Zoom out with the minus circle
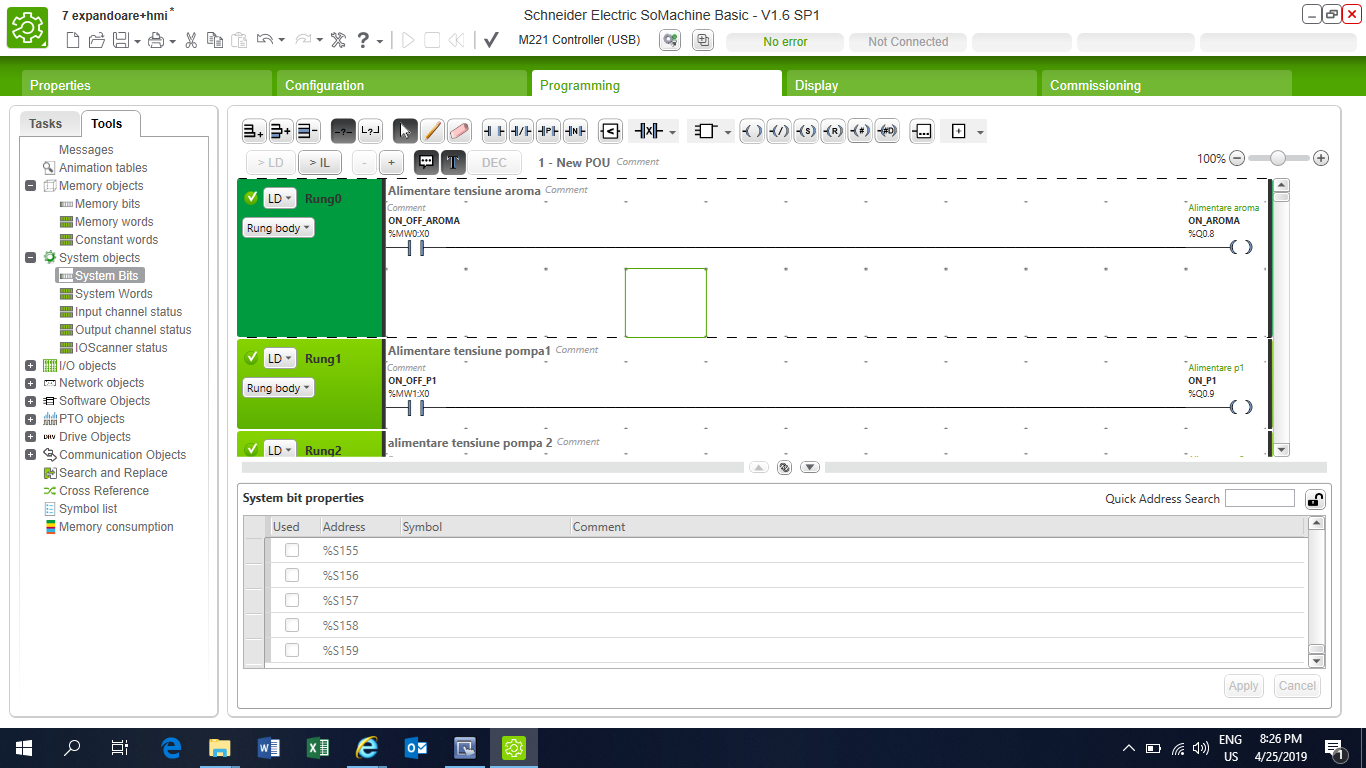Viewport: 1366px width, 768px height. (1237, 158)
